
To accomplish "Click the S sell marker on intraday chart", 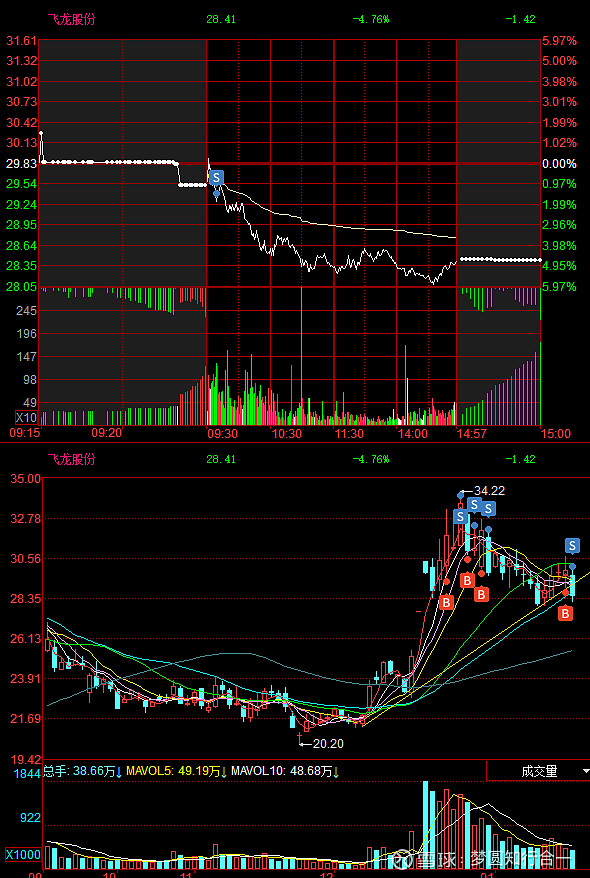I will [x=217, y=178].
